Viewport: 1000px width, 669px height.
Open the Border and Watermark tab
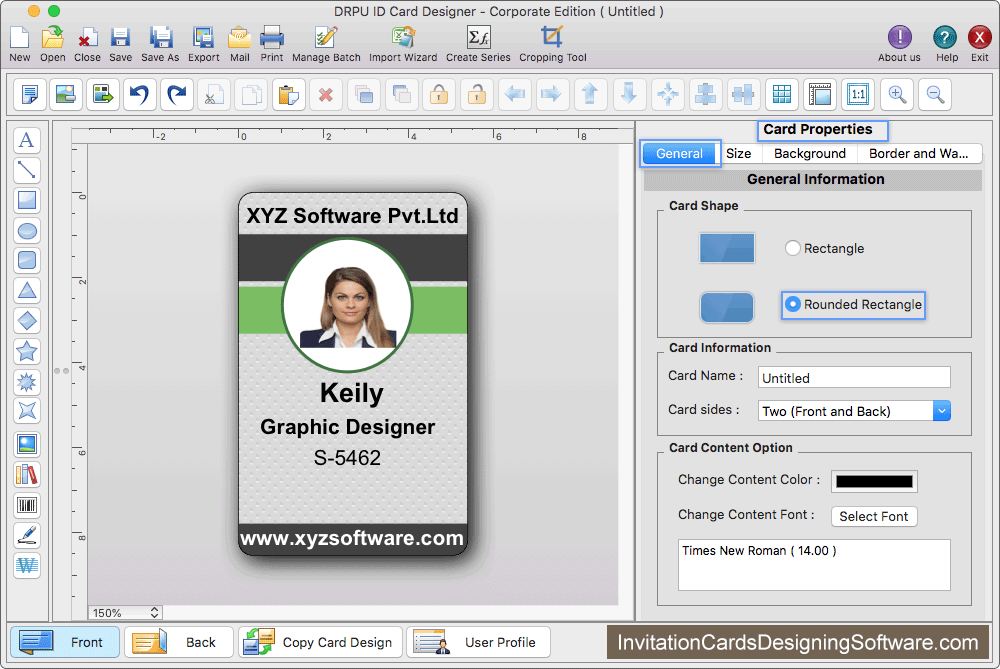point(918,154)
